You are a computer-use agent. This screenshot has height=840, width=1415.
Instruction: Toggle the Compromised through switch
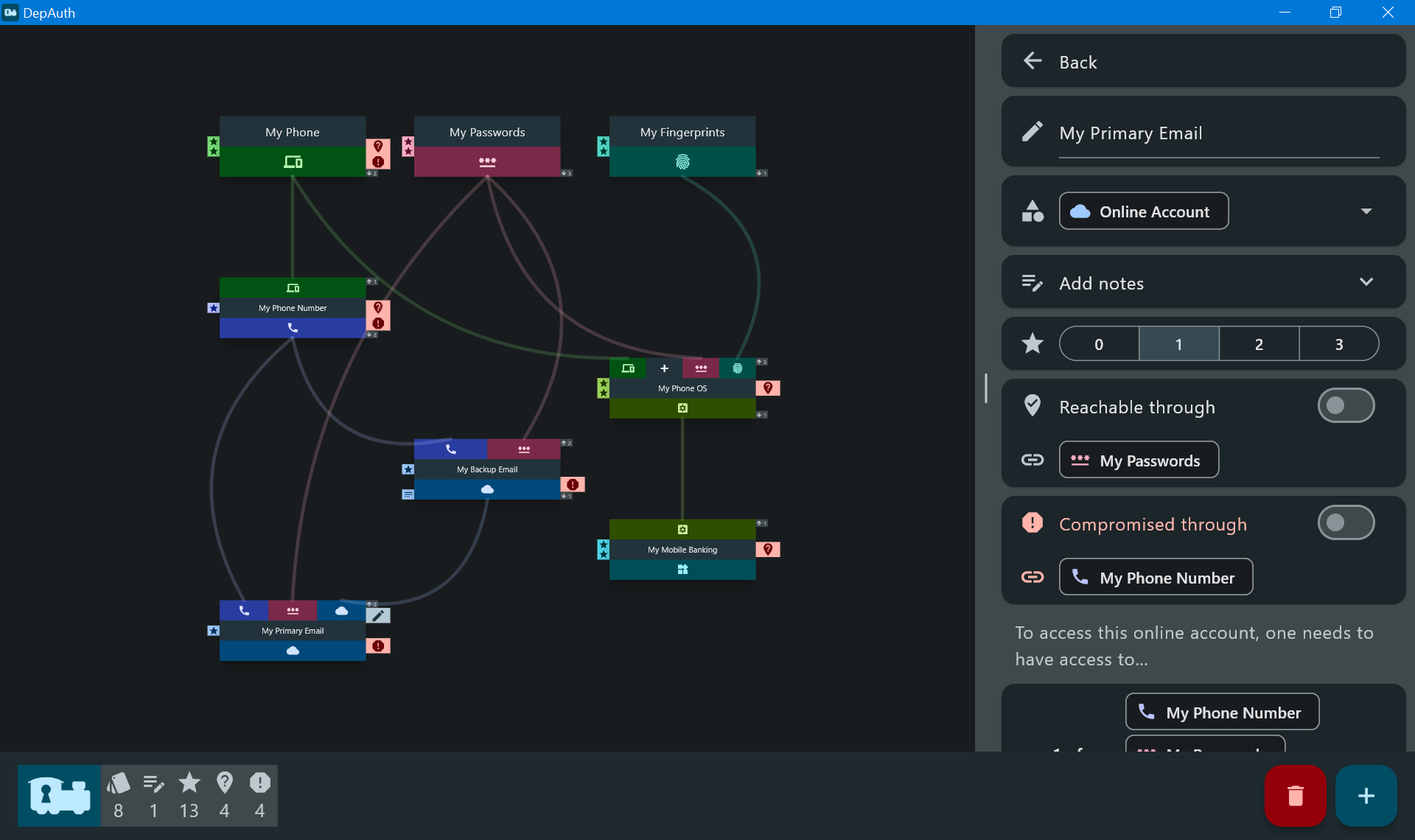coord(1345,523)
